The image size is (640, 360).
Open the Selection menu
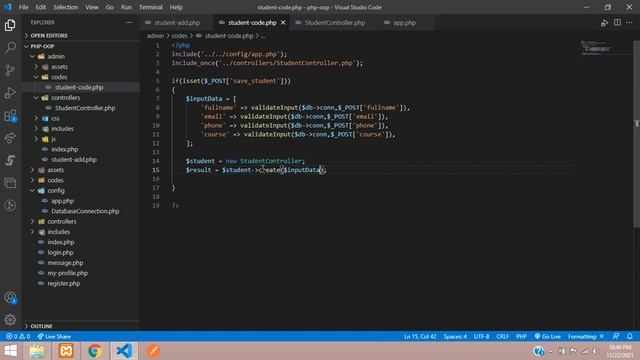[65, 7]
